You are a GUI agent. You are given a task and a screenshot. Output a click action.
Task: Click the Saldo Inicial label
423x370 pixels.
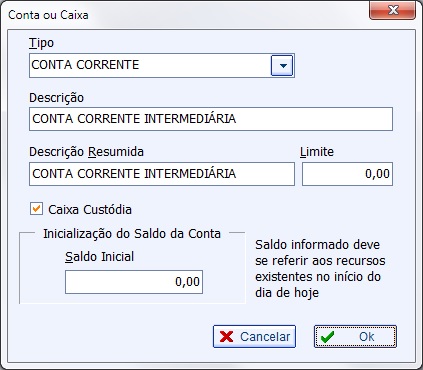click(99, 257)
